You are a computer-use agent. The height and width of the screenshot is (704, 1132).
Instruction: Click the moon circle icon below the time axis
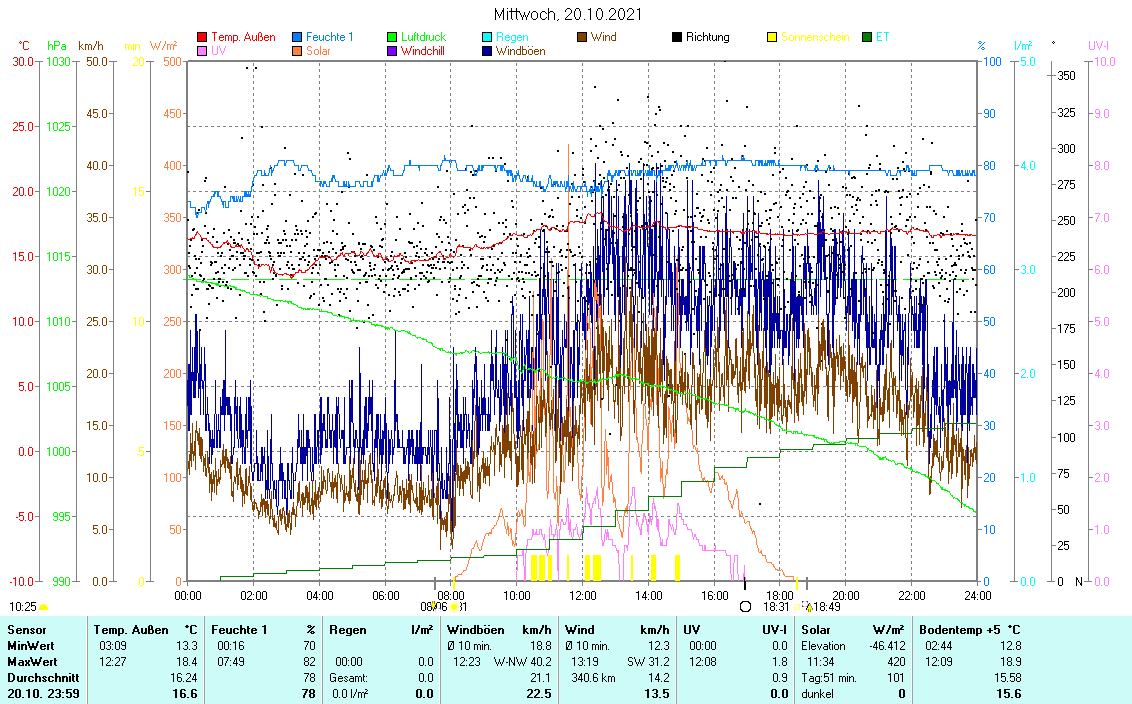(745, 606)
